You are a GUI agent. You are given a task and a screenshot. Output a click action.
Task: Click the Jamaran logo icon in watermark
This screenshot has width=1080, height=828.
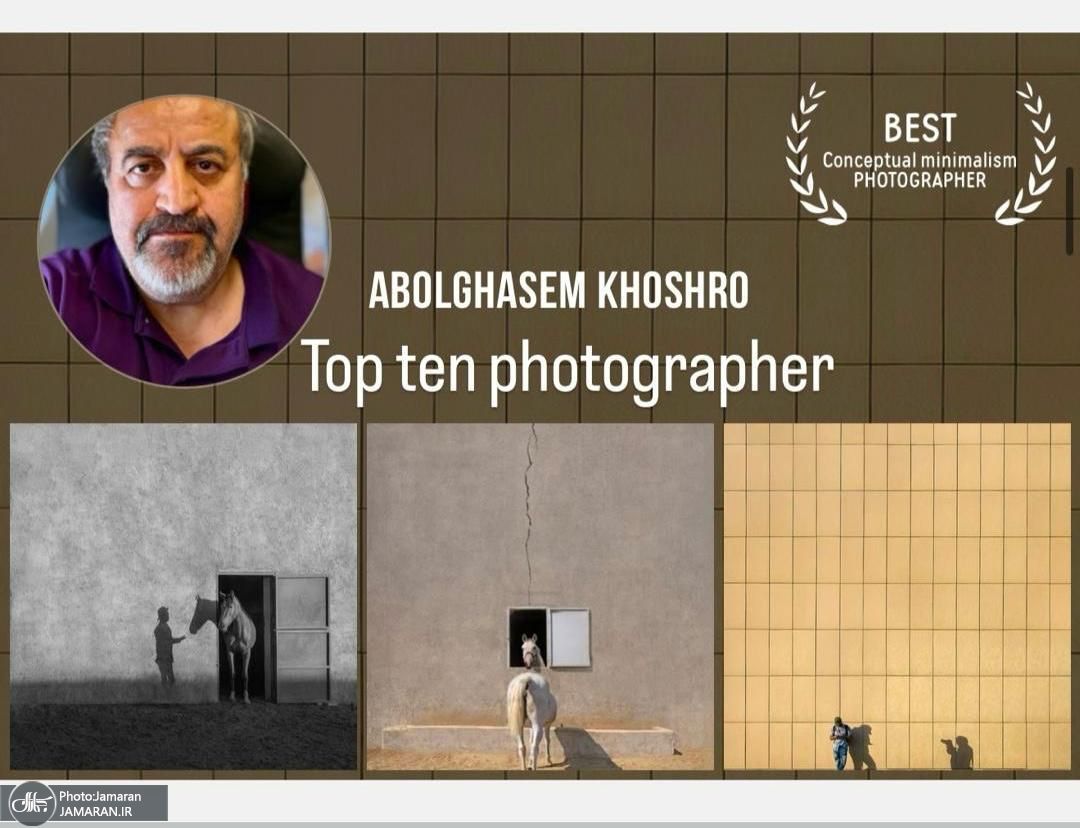pyautogui.click(x=32, y=803)
